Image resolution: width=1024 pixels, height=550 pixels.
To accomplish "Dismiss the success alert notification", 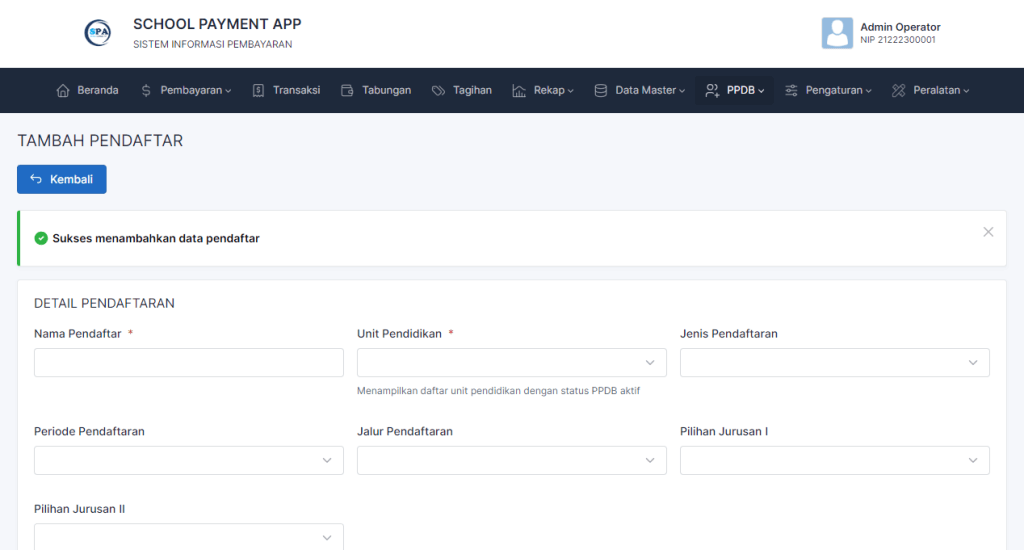I will [988, 232].
